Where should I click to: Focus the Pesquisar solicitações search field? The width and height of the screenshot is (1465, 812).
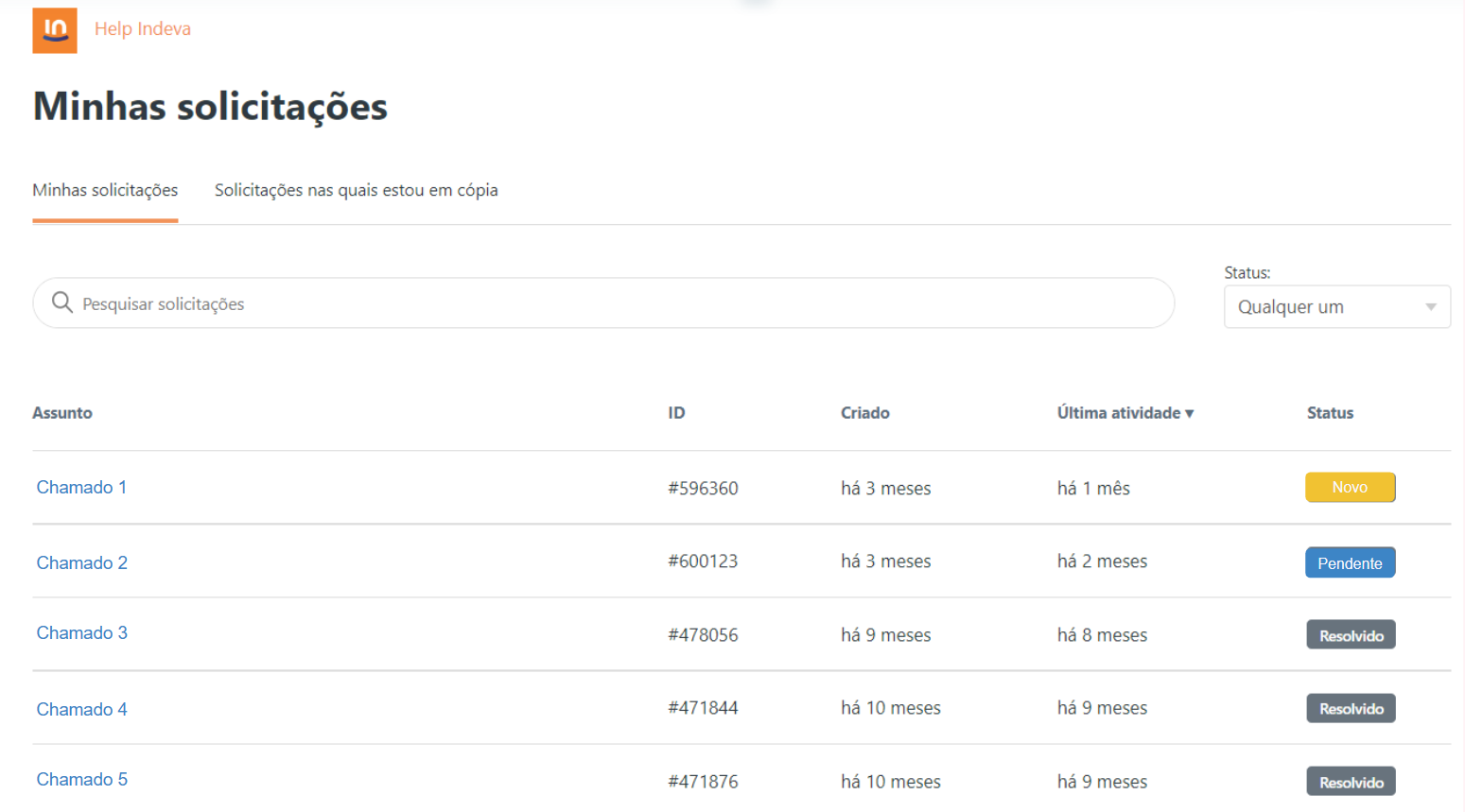pyautogui.click(x=615, y=303)
